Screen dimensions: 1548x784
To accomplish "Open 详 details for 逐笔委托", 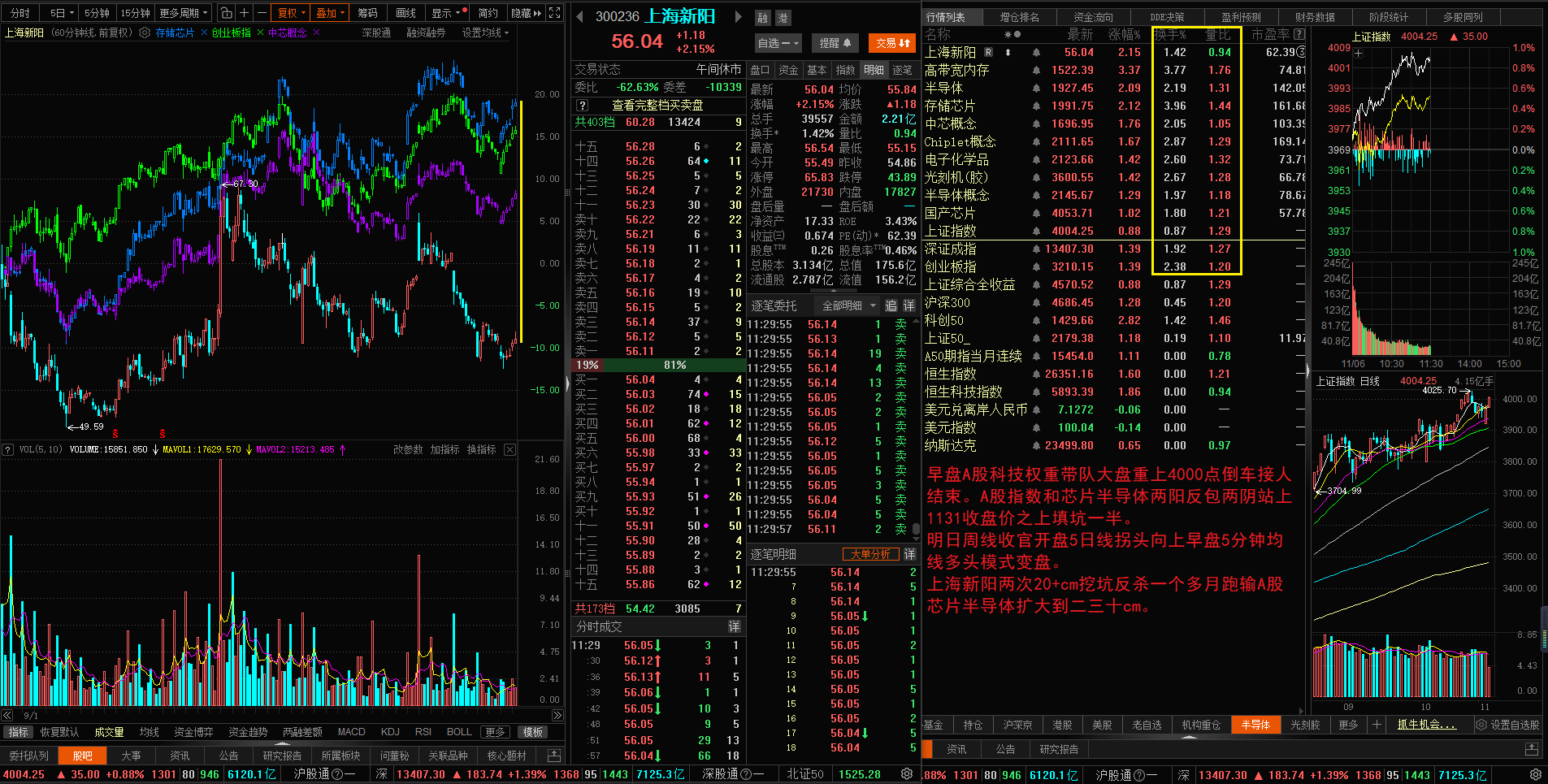I will click(x=909, y=305).
